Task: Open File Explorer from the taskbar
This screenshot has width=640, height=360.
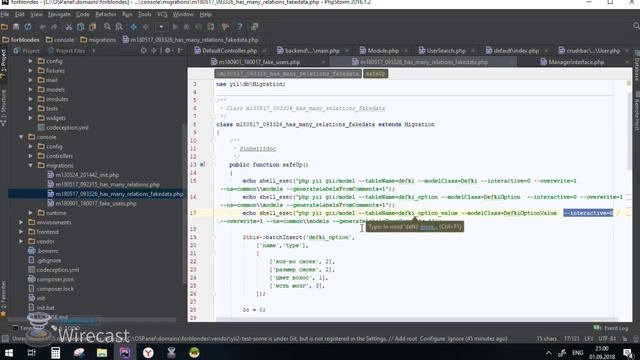Action: pyautogui.click(x=102, y=353)
